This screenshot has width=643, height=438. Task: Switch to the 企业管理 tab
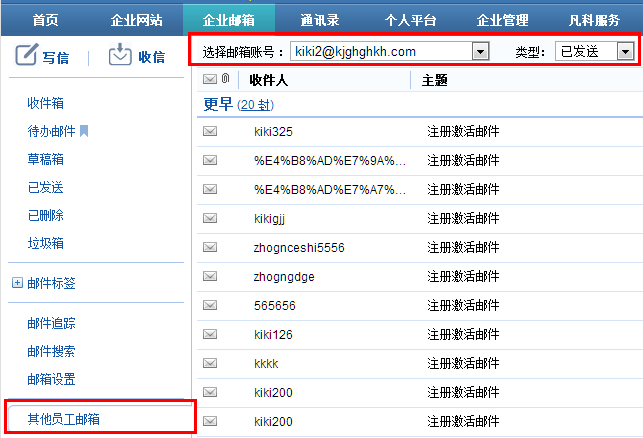click(x=502, y=19)
